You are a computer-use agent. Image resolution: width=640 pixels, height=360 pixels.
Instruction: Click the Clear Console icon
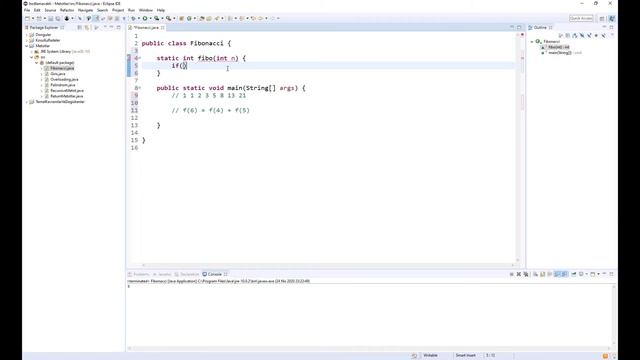point(536,274)
